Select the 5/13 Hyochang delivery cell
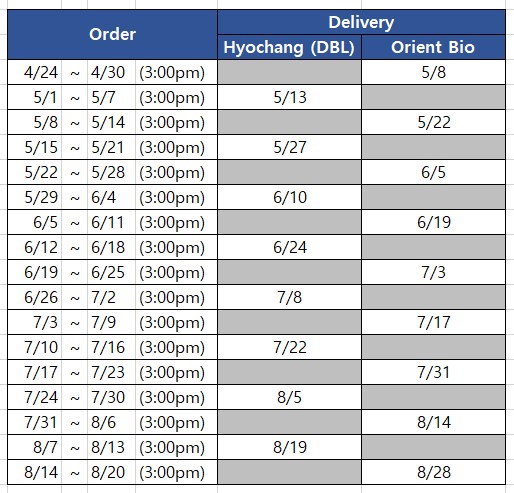514x493 pixels. (289, 97)
